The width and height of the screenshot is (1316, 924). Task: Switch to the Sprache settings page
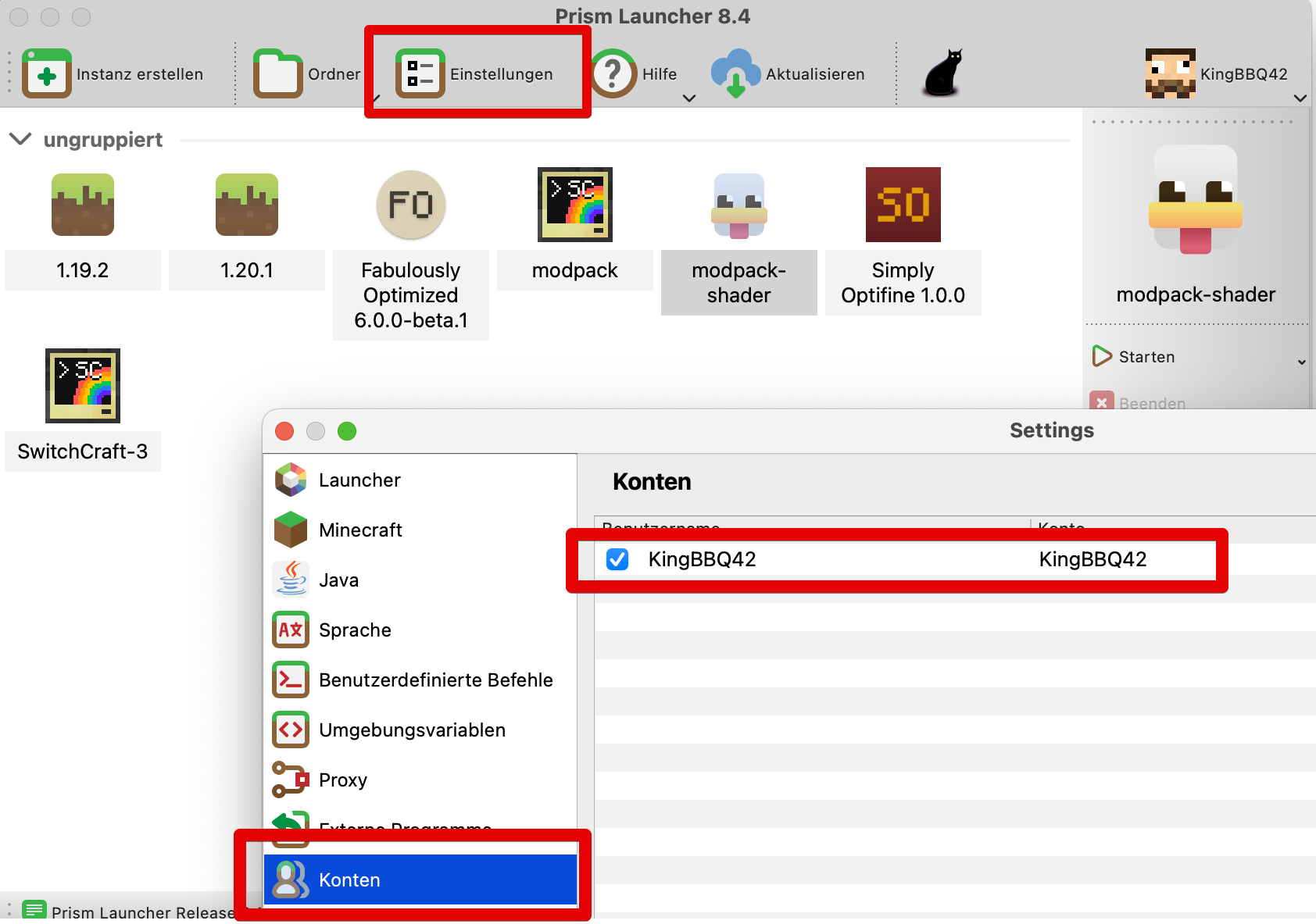click(x=355, y=630)
